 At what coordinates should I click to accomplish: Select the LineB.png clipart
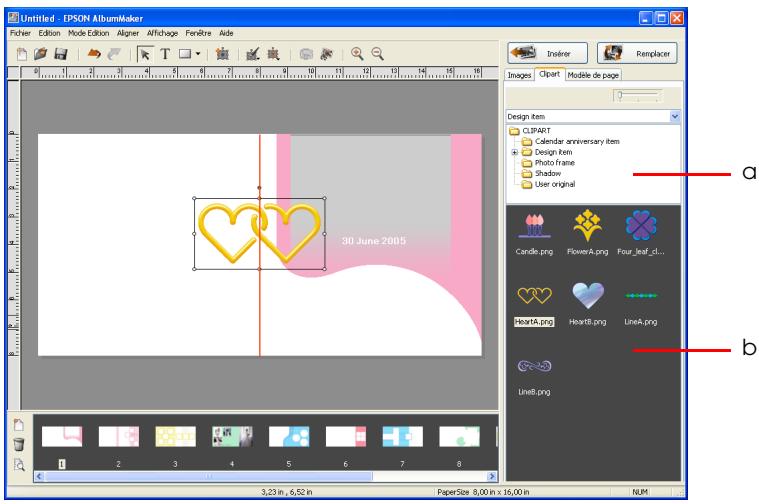click(x=534, y=377)
